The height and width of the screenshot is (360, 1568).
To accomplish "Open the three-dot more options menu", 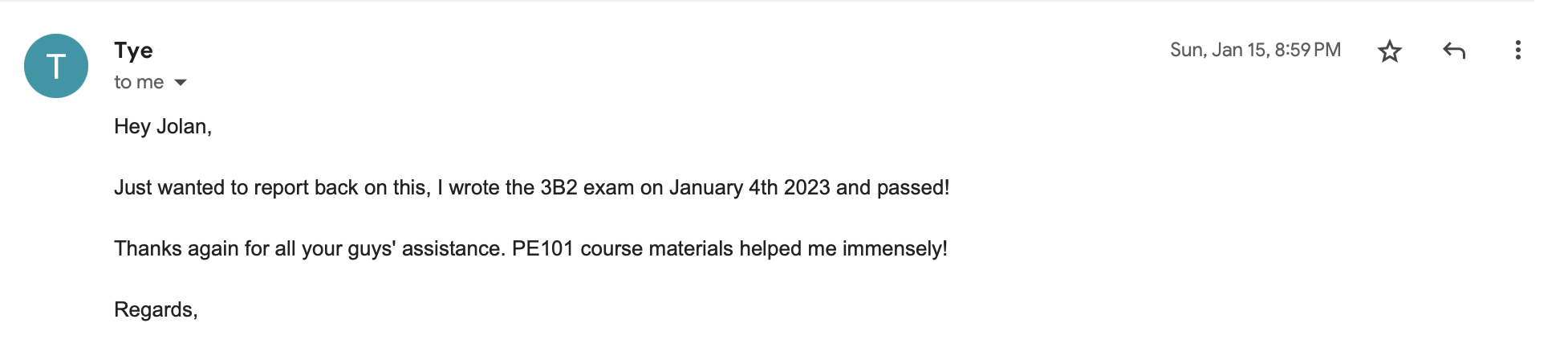I will pyautogui.click(x=1517, y=51).
